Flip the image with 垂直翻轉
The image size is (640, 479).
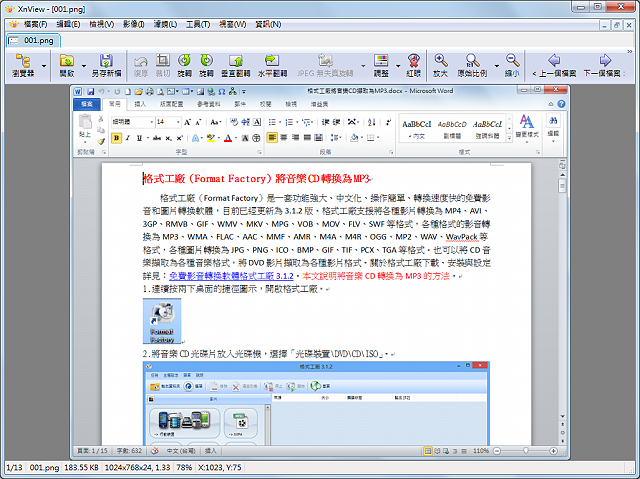coord(236,65)
